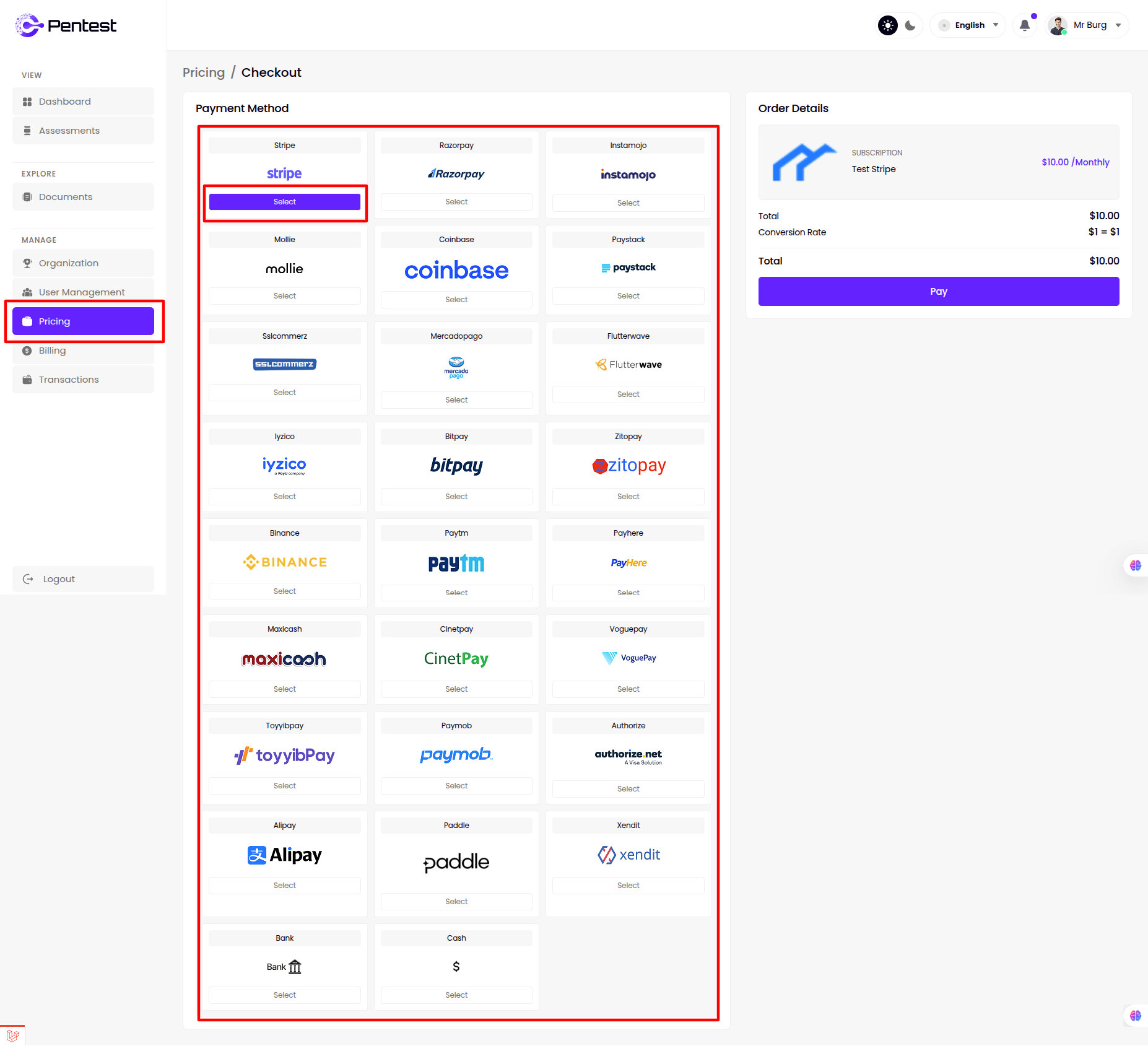The image size is (1148, 1046).
Task: Click the active purple Stripe Select button
Action: (285, 202)
